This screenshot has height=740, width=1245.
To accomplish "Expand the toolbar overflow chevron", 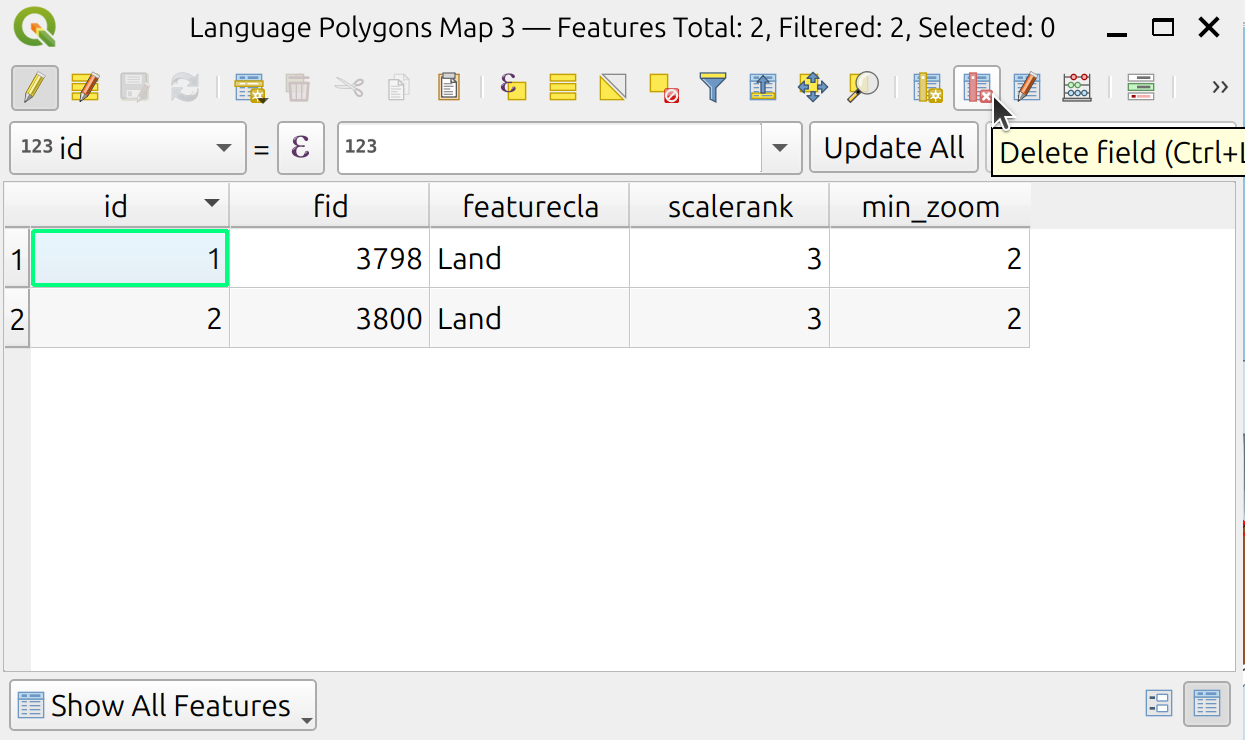I will click(x=1219, y=88).
